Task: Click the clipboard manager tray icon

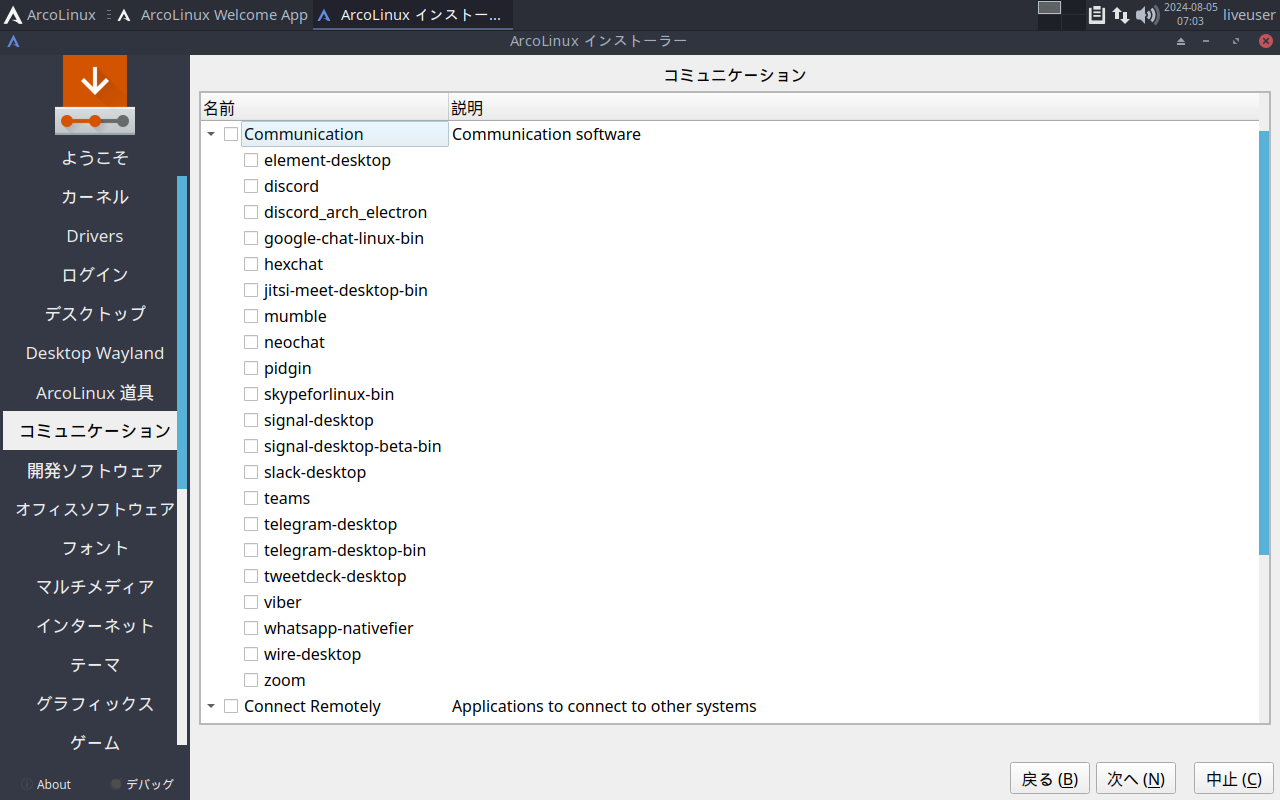Action: pos(1097,15)
